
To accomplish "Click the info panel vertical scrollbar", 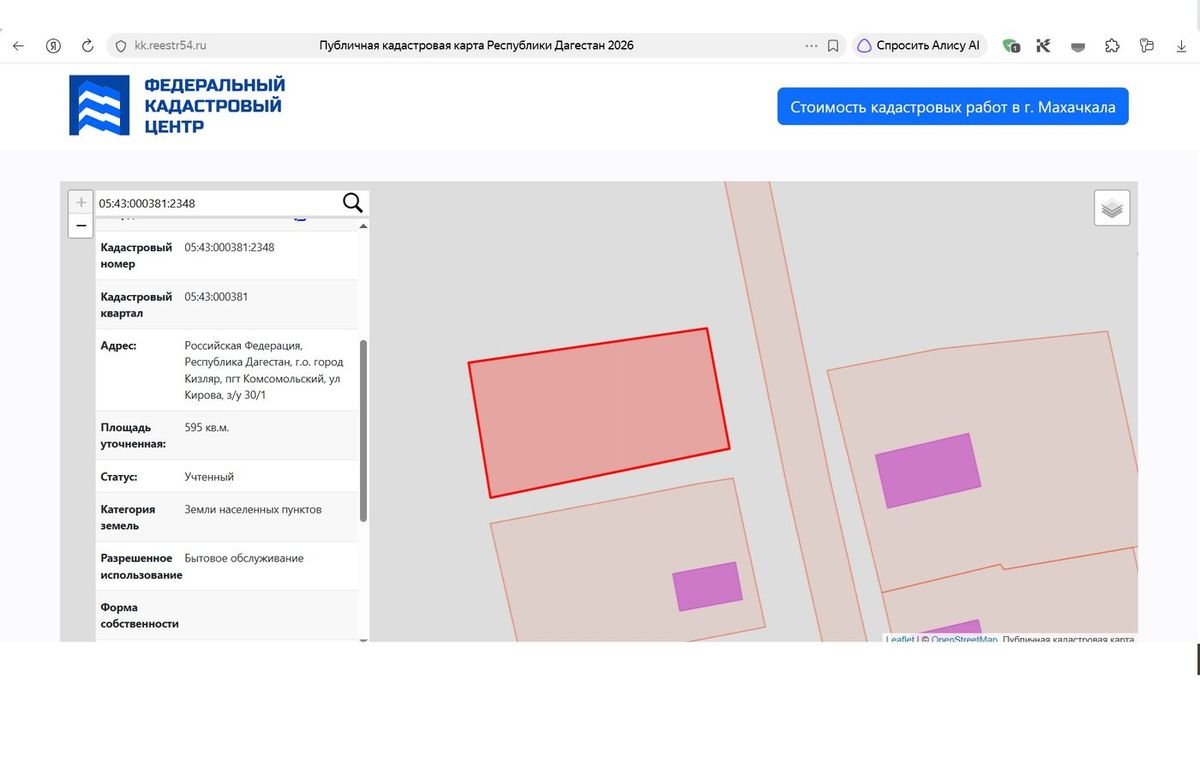I will (x=363, y=430).
